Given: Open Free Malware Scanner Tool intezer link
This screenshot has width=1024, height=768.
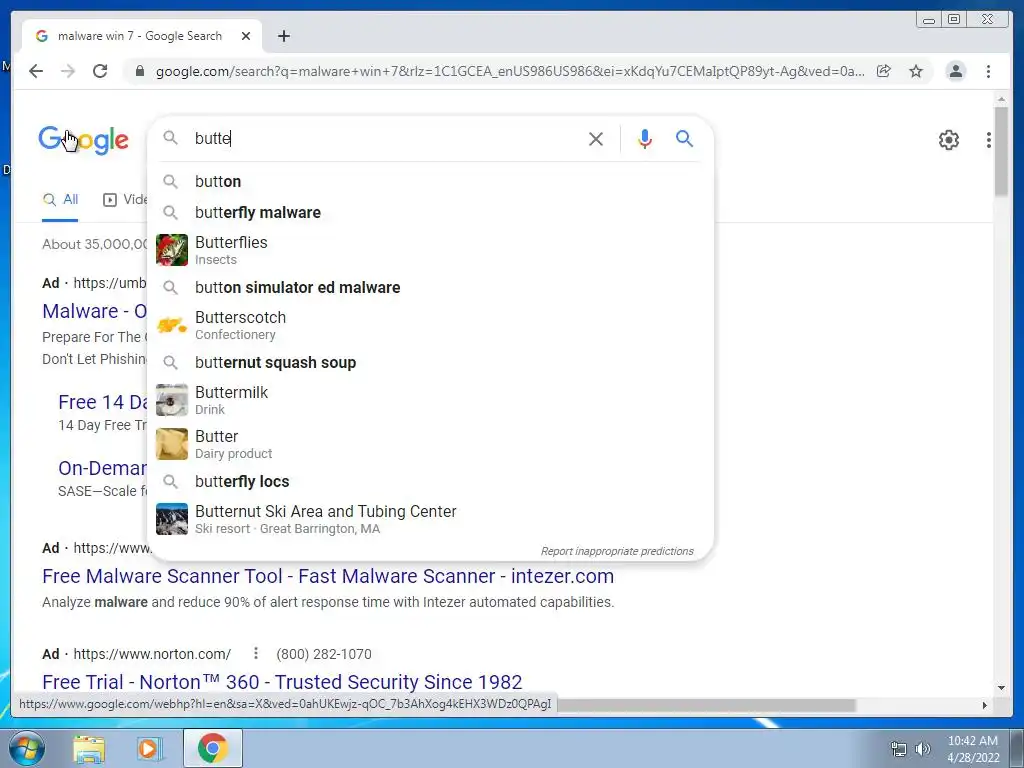Looking at the screenshot, I should [328, 576].
